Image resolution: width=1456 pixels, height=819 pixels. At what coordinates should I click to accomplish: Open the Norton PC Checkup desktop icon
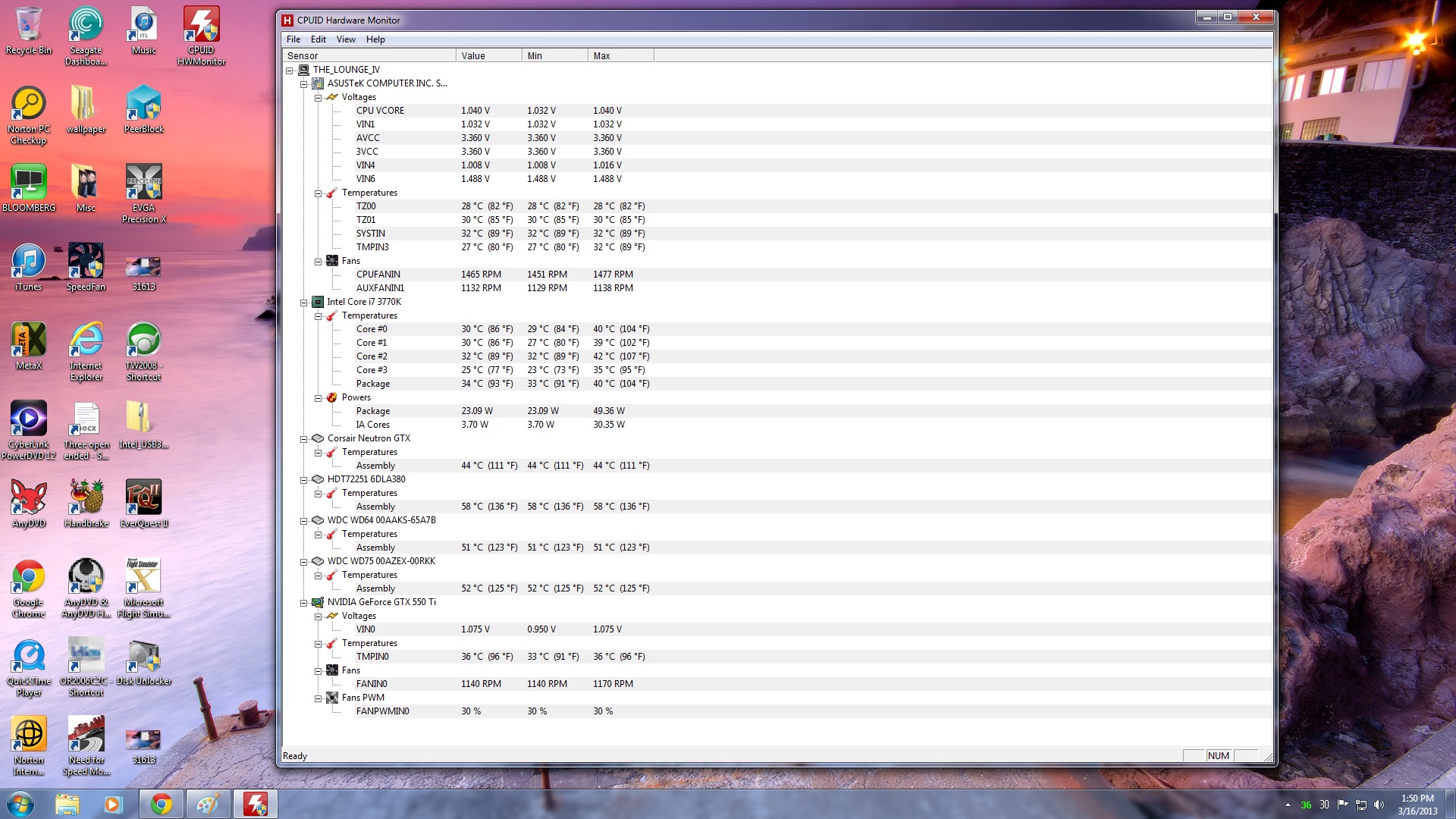[28, 115]
